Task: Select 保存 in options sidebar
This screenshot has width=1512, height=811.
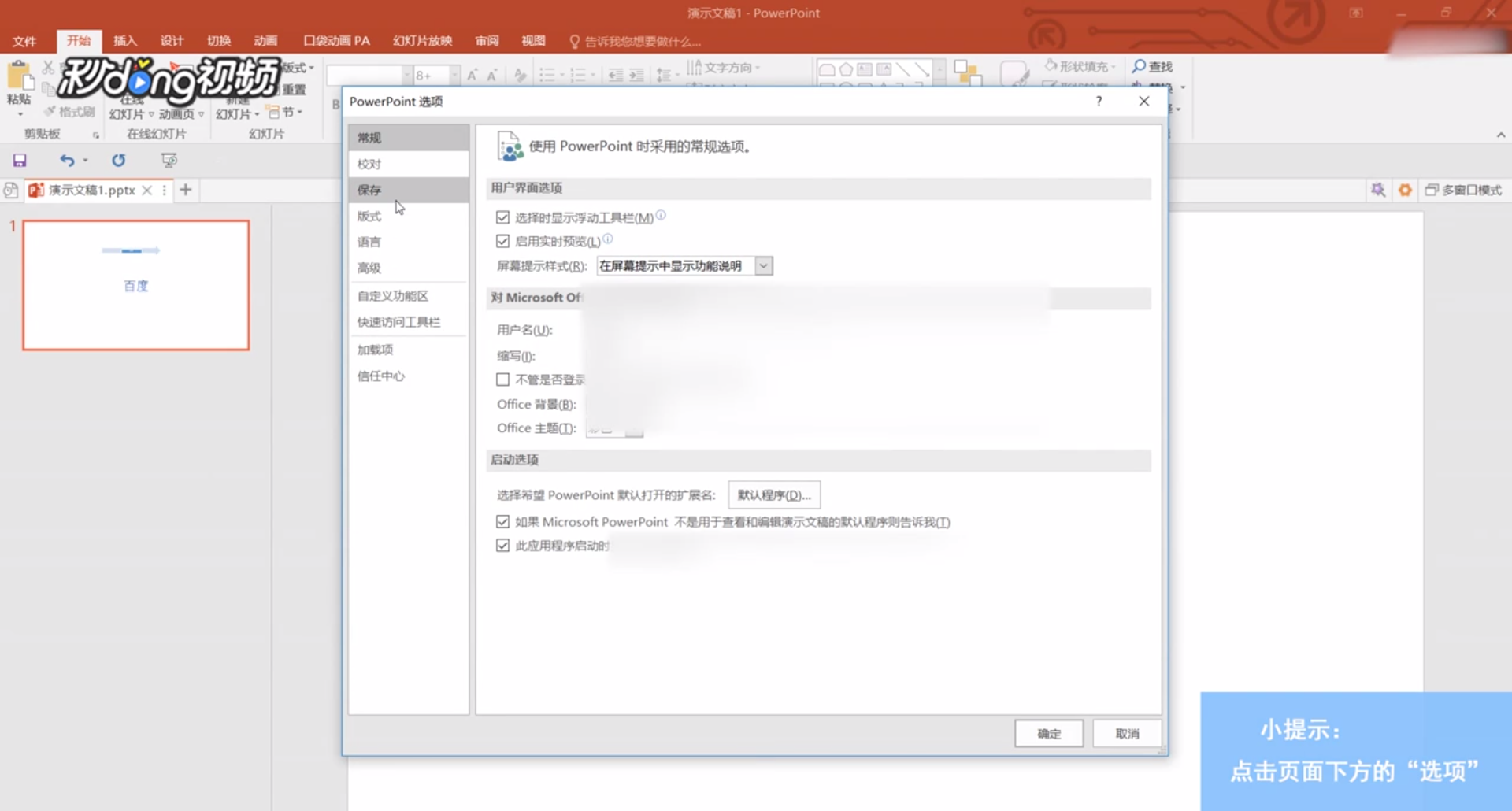Action: pos(409,190)
